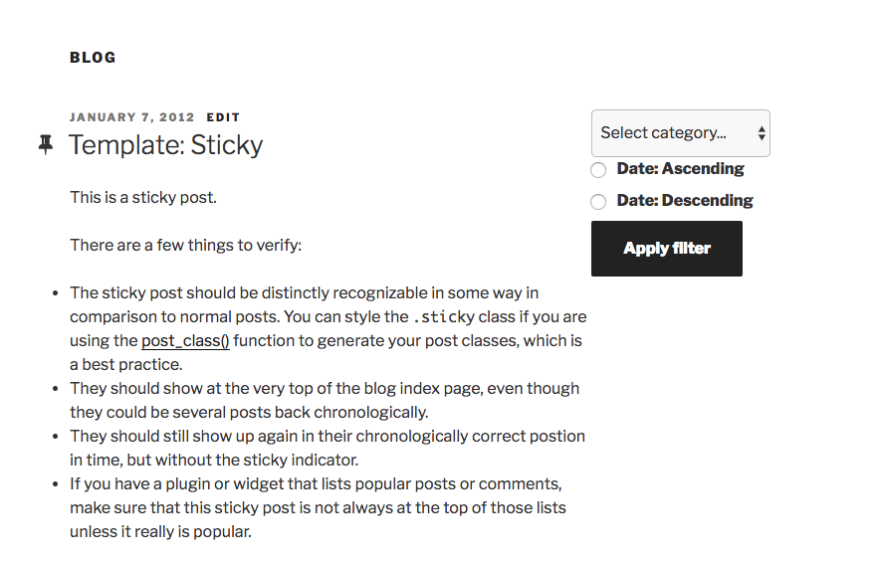The height and width of the screenshot is (564, 880).
Task: Select the Date: Descending radio button
Action: (598, 202)
